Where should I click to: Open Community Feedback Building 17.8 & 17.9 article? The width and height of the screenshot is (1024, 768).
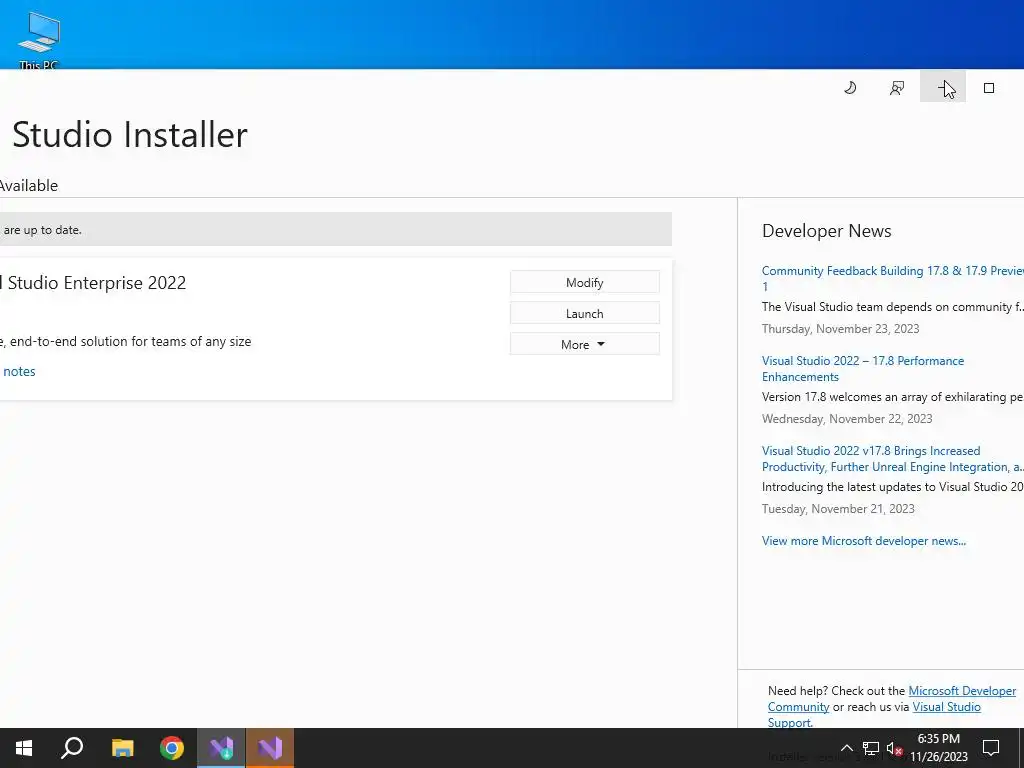tap(893, 278)
